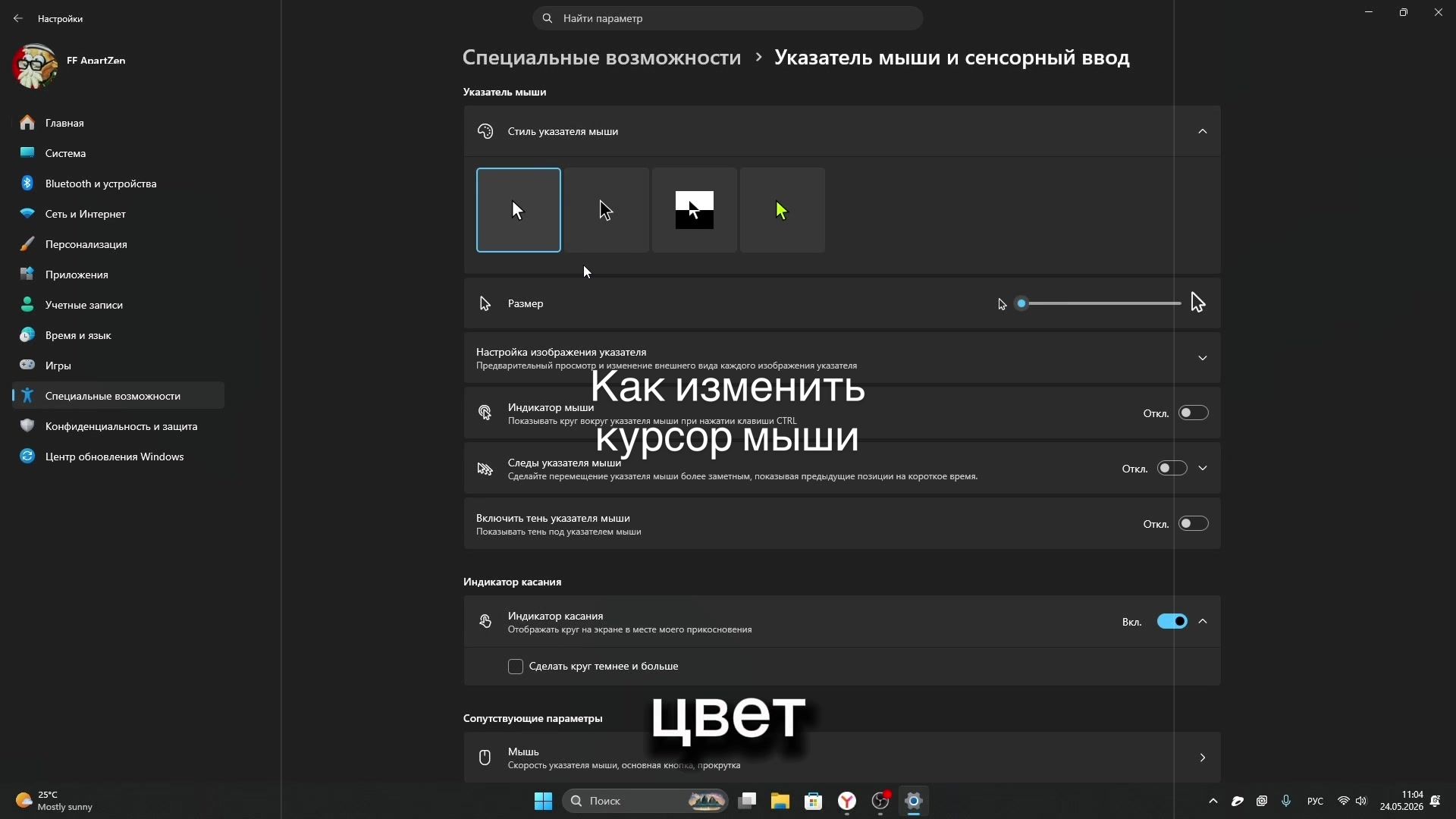
Task: Open Учетные записи in sidebar
Action: pyautogui.click(x=118, y=305)
